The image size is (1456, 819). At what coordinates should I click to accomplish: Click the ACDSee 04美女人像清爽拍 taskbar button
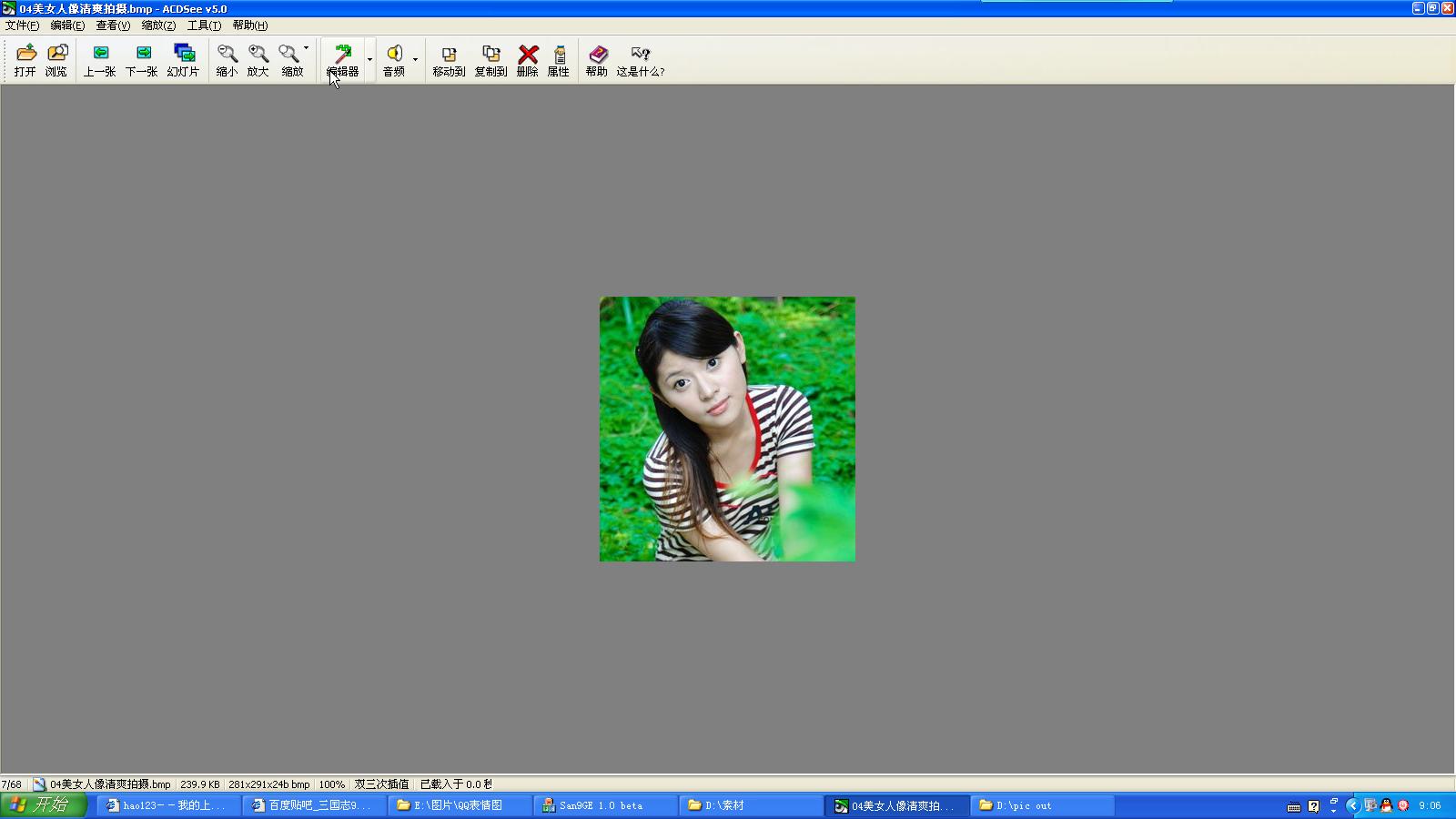pyautogui.click(x=896, y=805)
